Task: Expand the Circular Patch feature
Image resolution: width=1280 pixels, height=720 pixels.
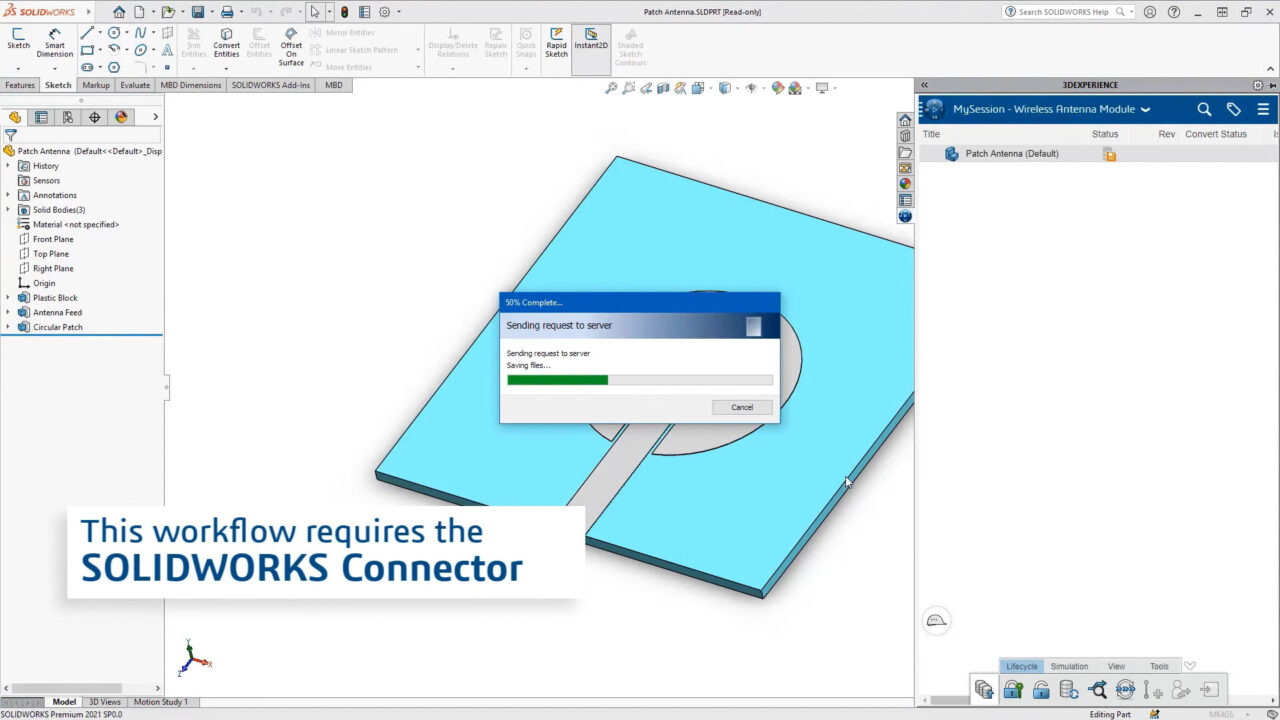Action: click(8, 327)
